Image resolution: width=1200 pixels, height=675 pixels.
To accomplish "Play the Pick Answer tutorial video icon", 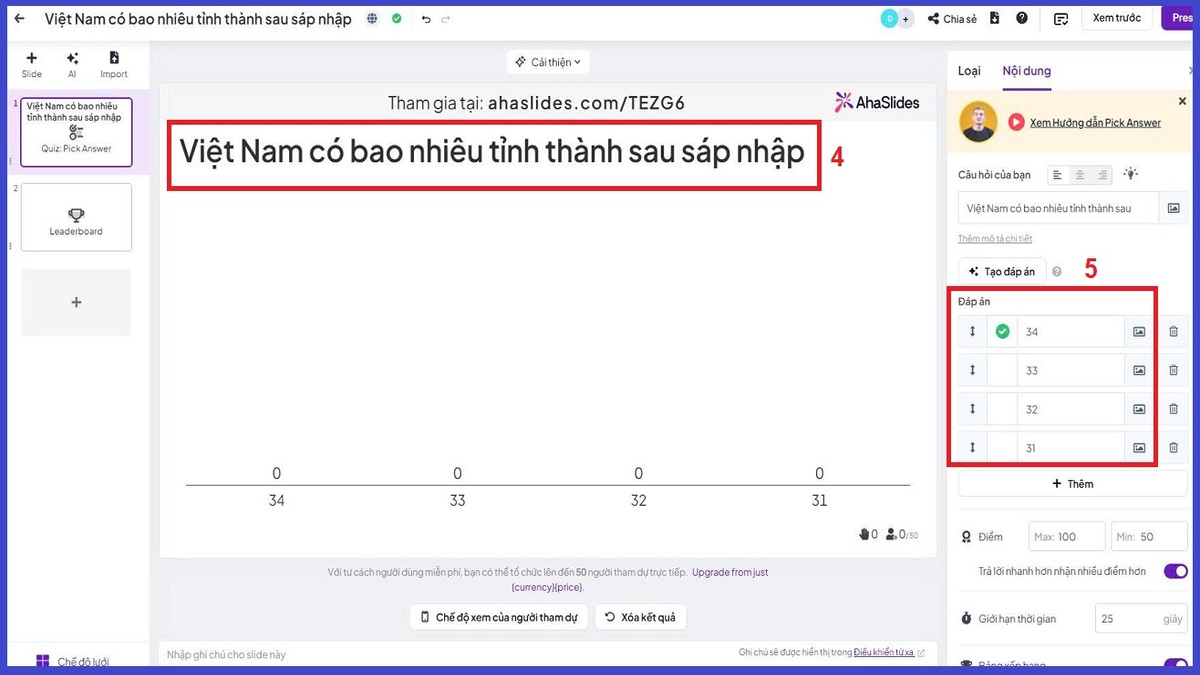I will tap(1016, 122).
